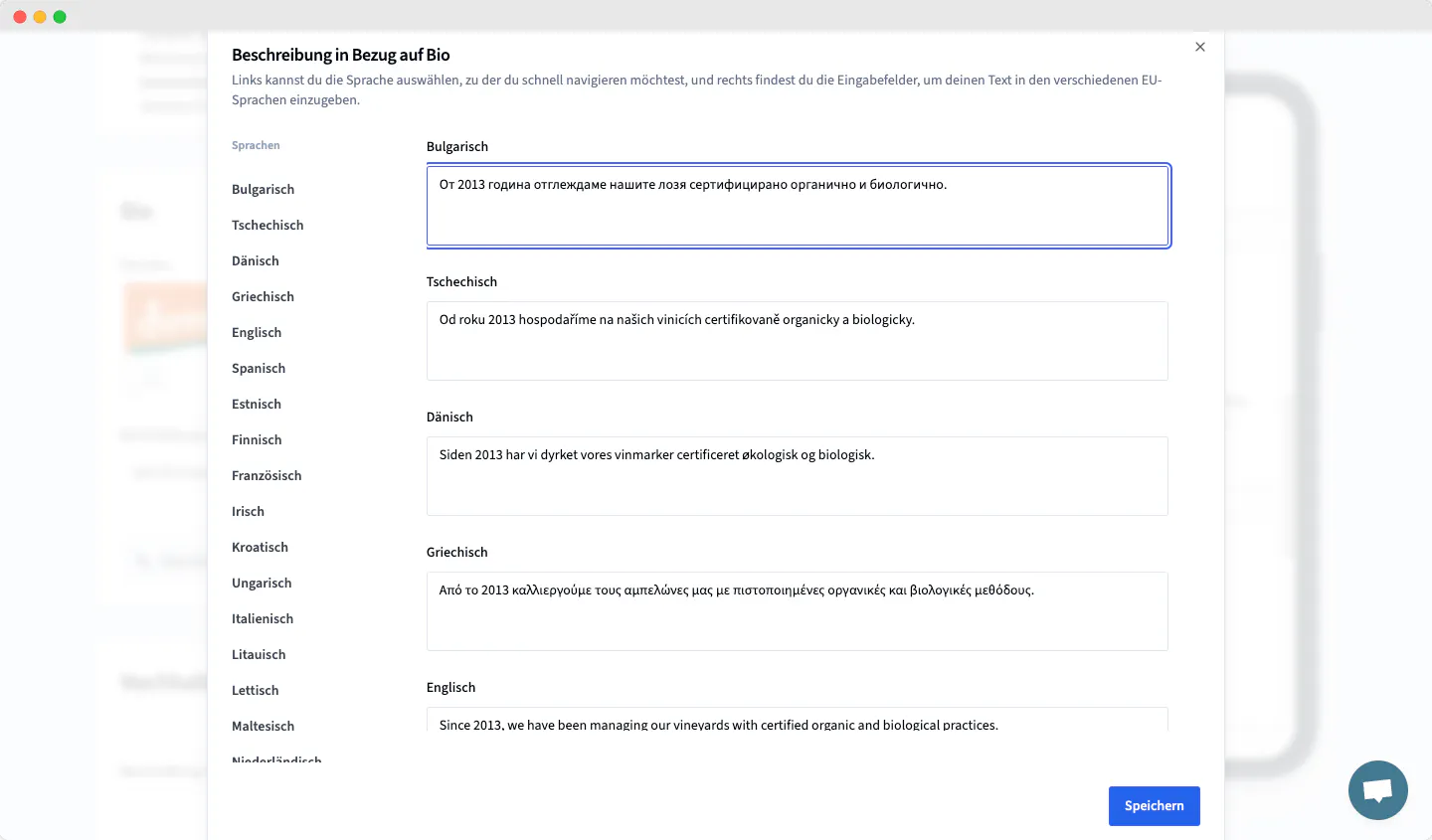The image size is (1432, 840).
Task: Navigate to Französisch in sidebar
Action: click(x=267, y=475)
